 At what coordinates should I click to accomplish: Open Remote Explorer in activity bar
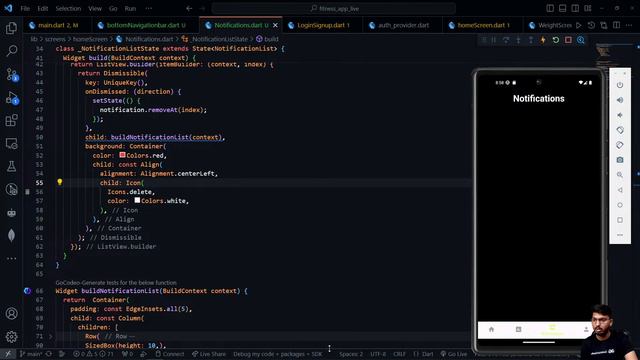point(11,144)
